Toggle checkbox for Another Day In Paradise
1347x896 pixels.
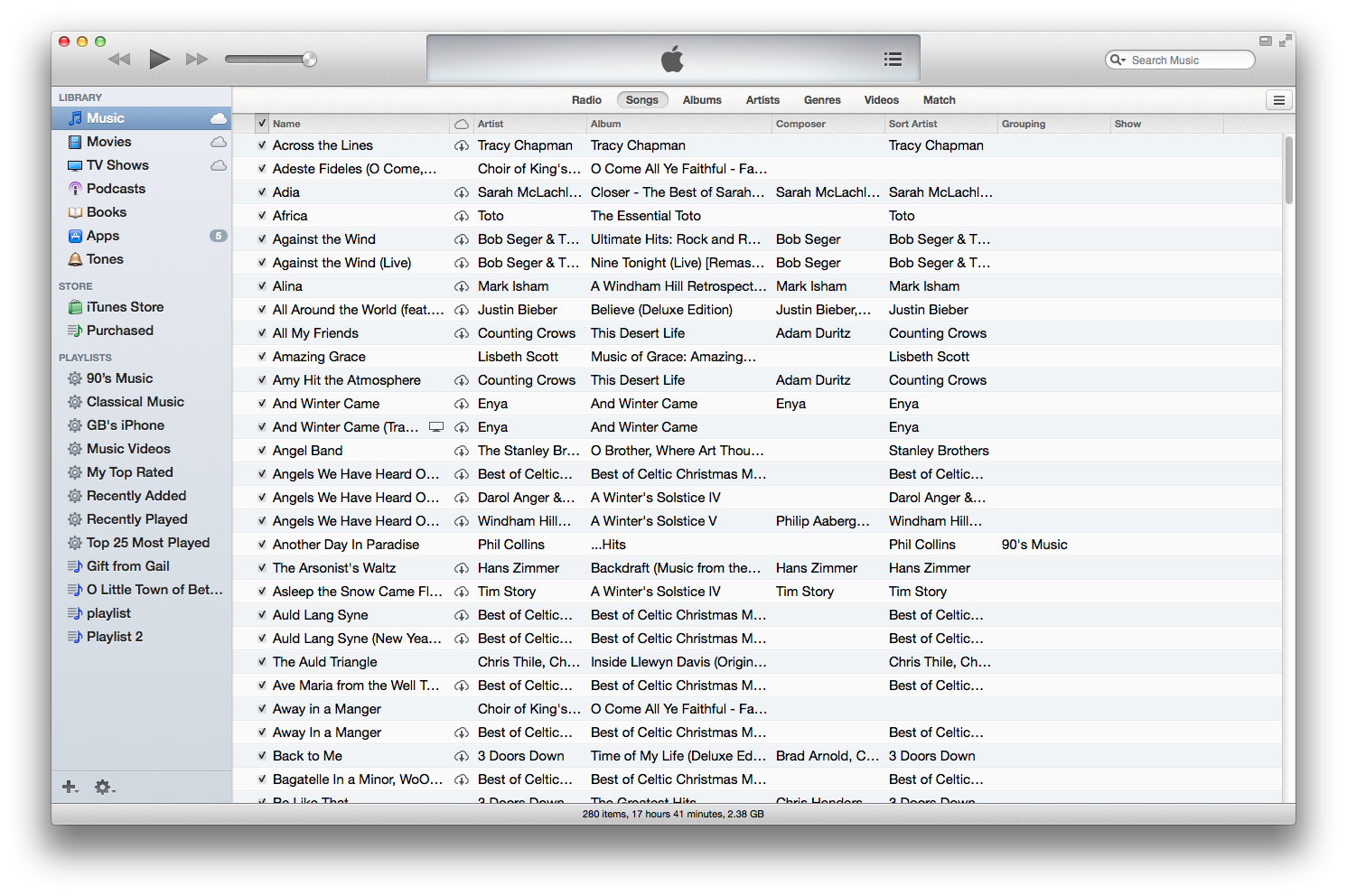pos(262,545)
